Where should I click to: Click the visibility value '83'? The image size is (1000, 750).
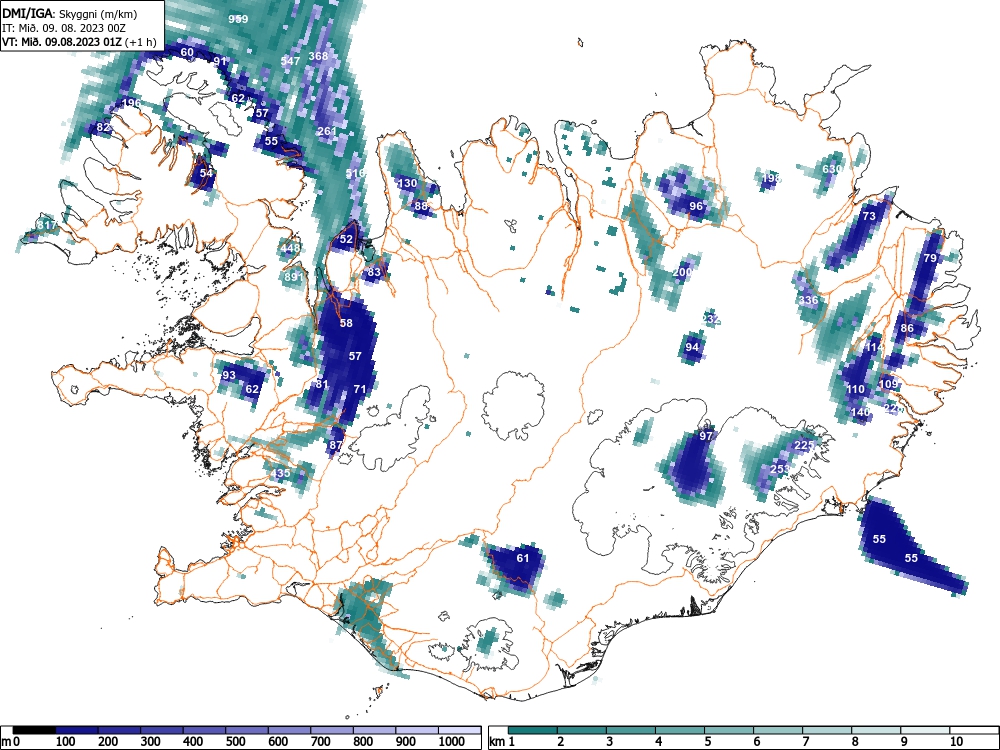pyautogui.click(x=374, y=272)
